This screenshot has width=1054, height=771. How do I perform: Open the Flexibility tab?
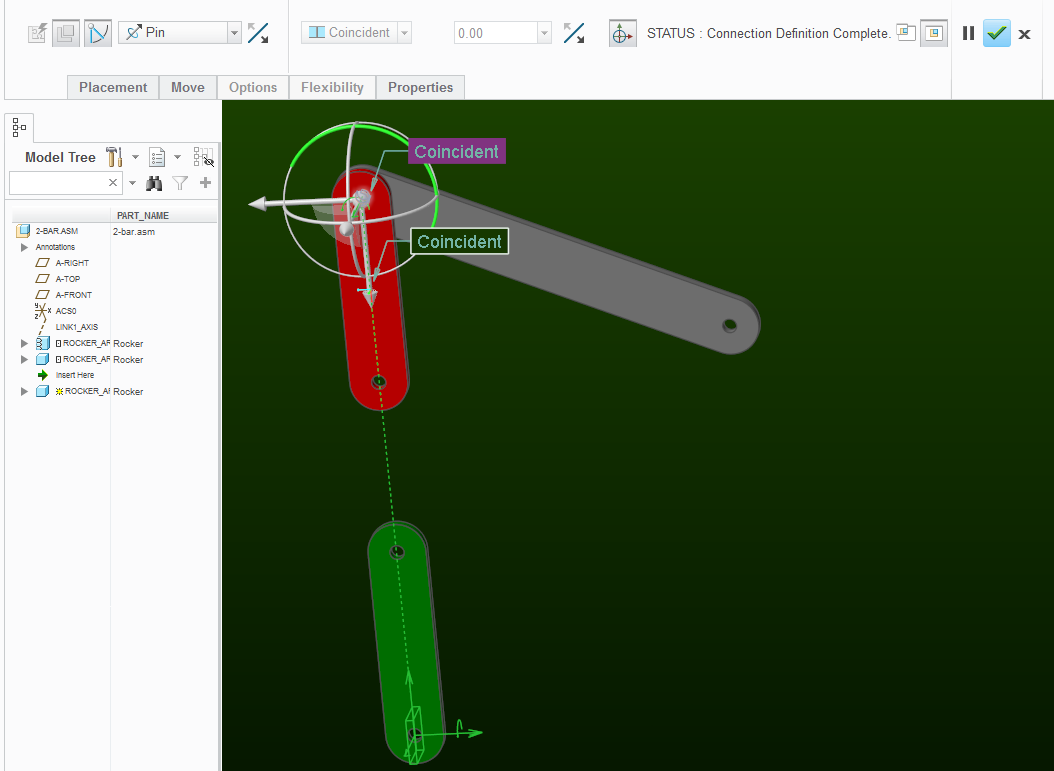coord(332,87)
